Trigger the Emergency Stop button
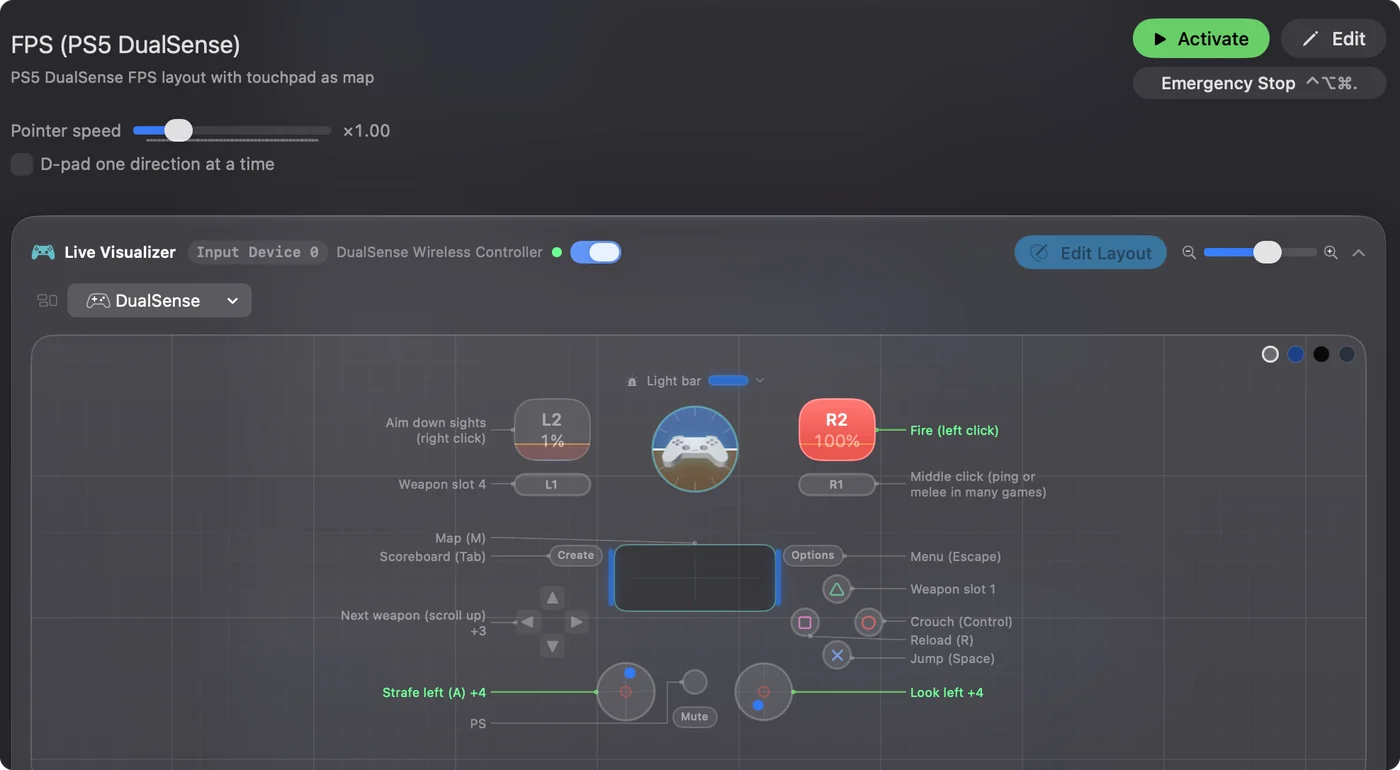Viewport: 1400px width, 770px height. point(1259,83)
